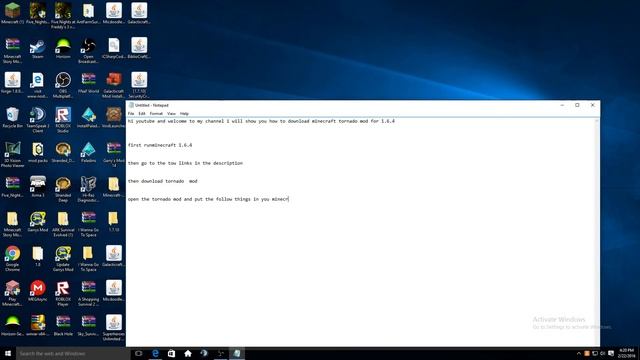
Task: Click the line 'first runminecraft 1.6.4'
Action: coord(160,145)
